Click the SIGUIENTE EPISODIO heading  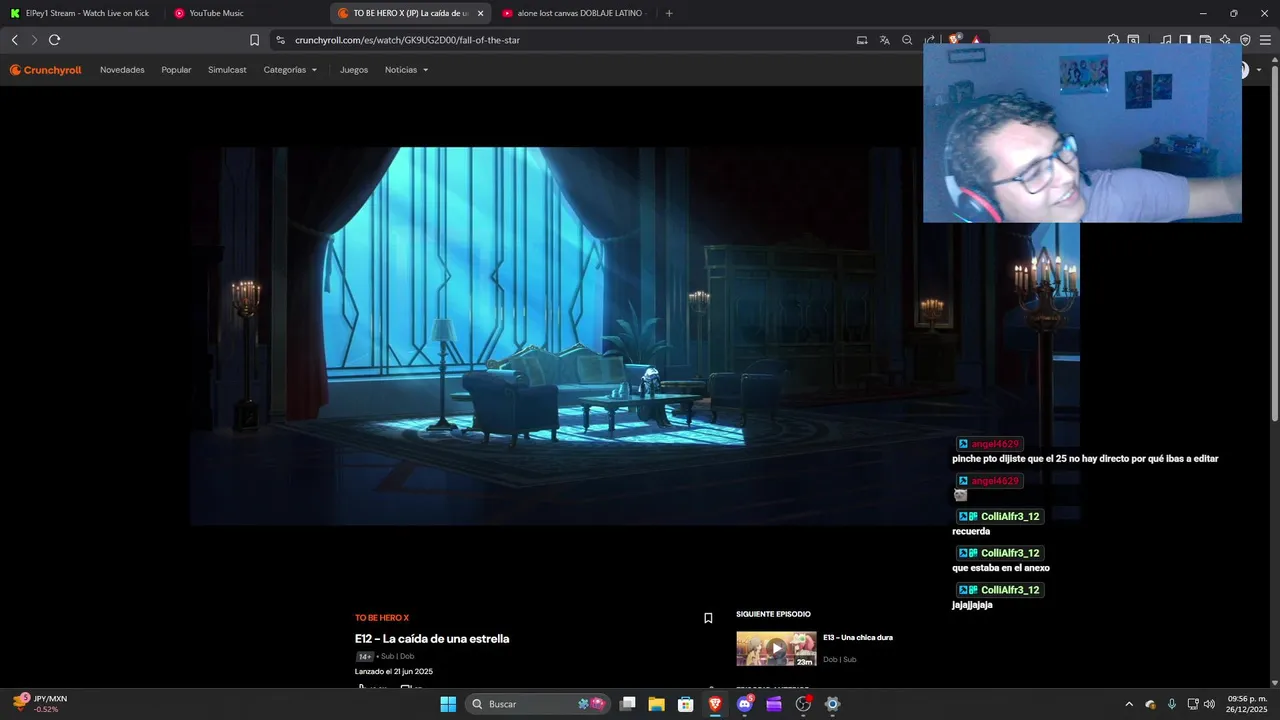coord(773,614)
